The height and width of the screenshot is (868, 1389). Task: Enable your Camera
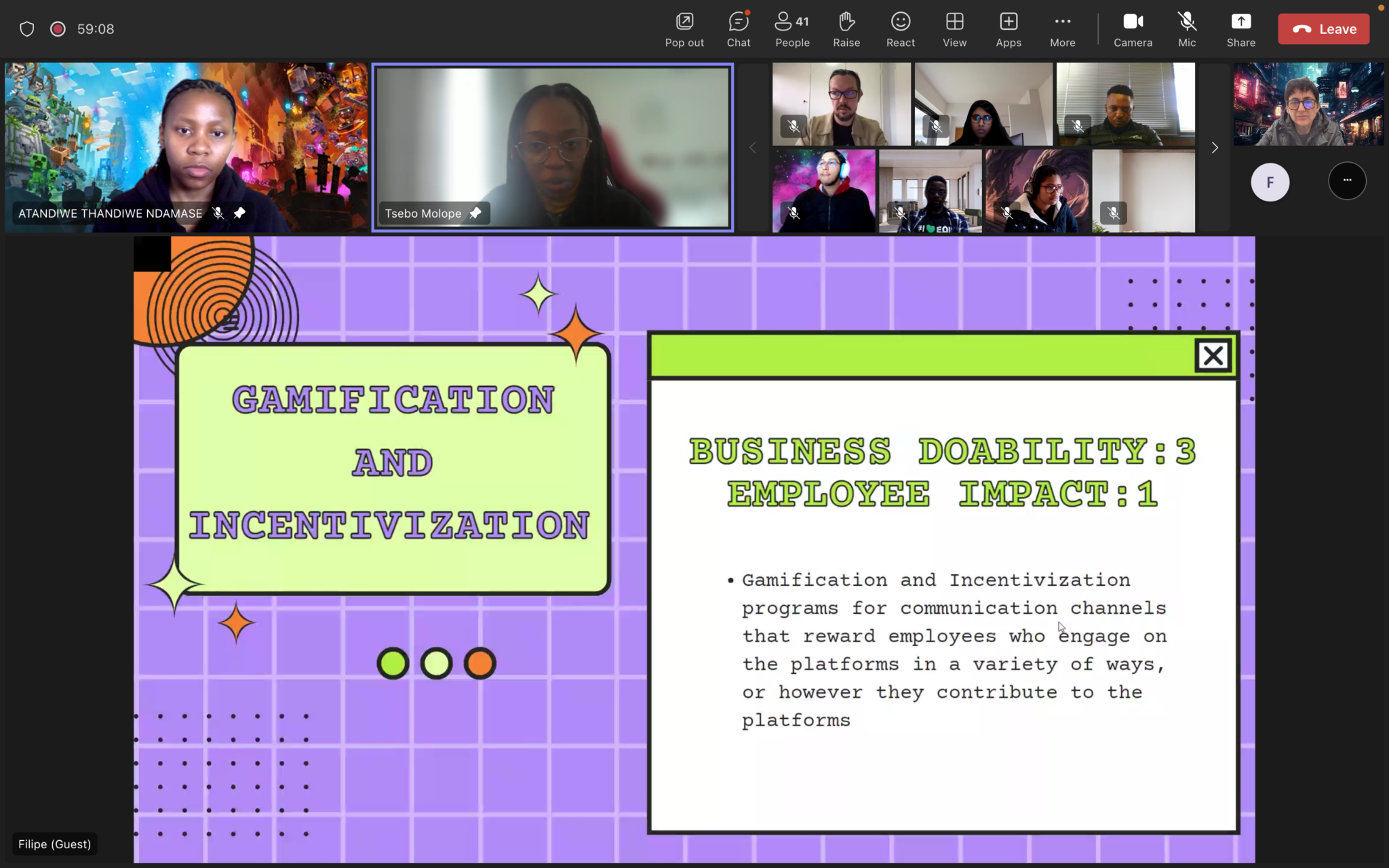pos(1133,28)
